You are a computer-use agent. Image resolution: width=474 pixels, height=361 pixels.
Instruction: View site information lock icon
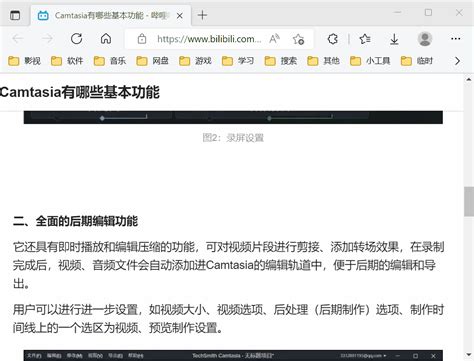point(142,39)
